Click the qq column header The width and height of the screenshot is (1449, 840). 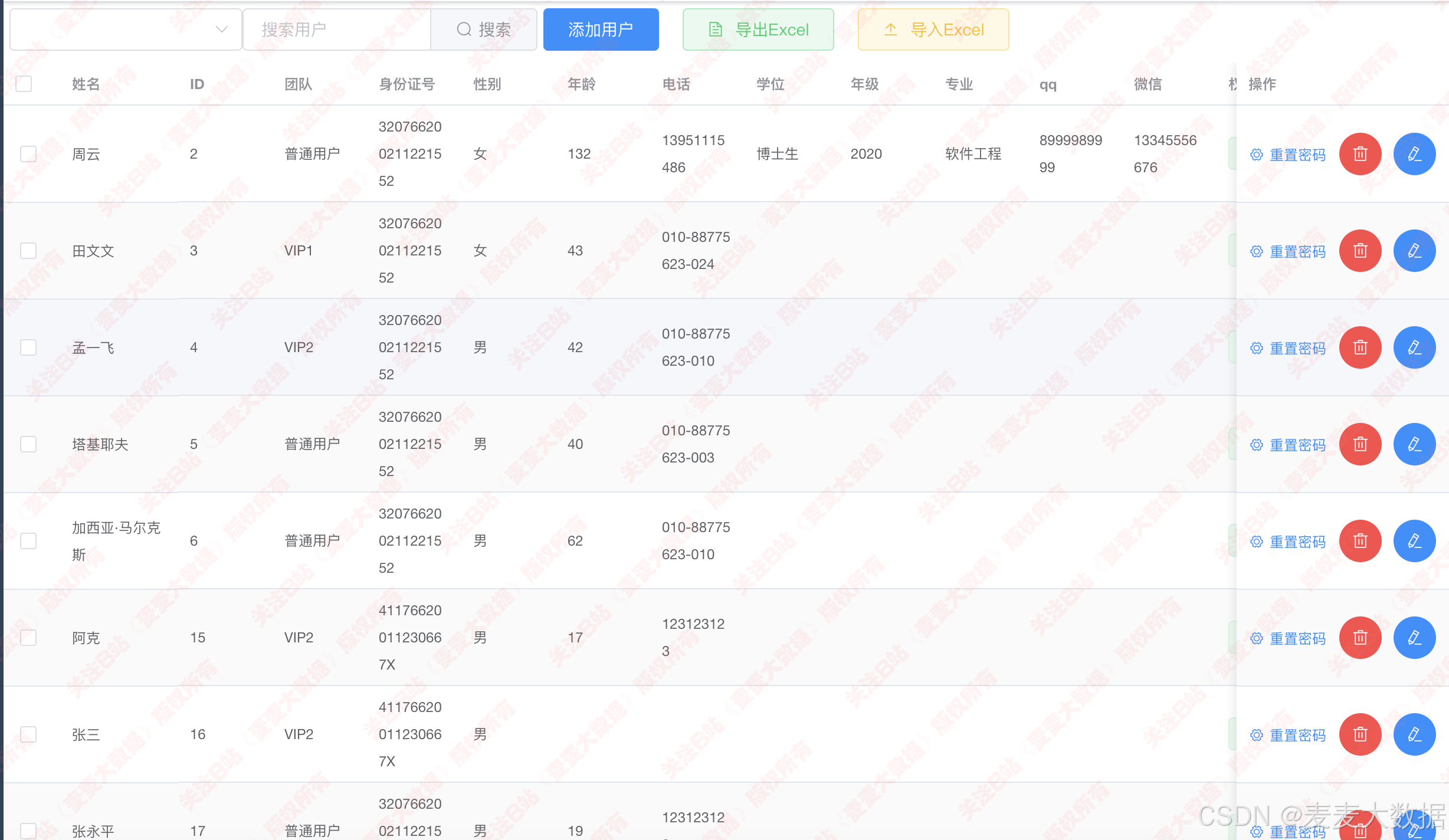(x=1048, y=85)
